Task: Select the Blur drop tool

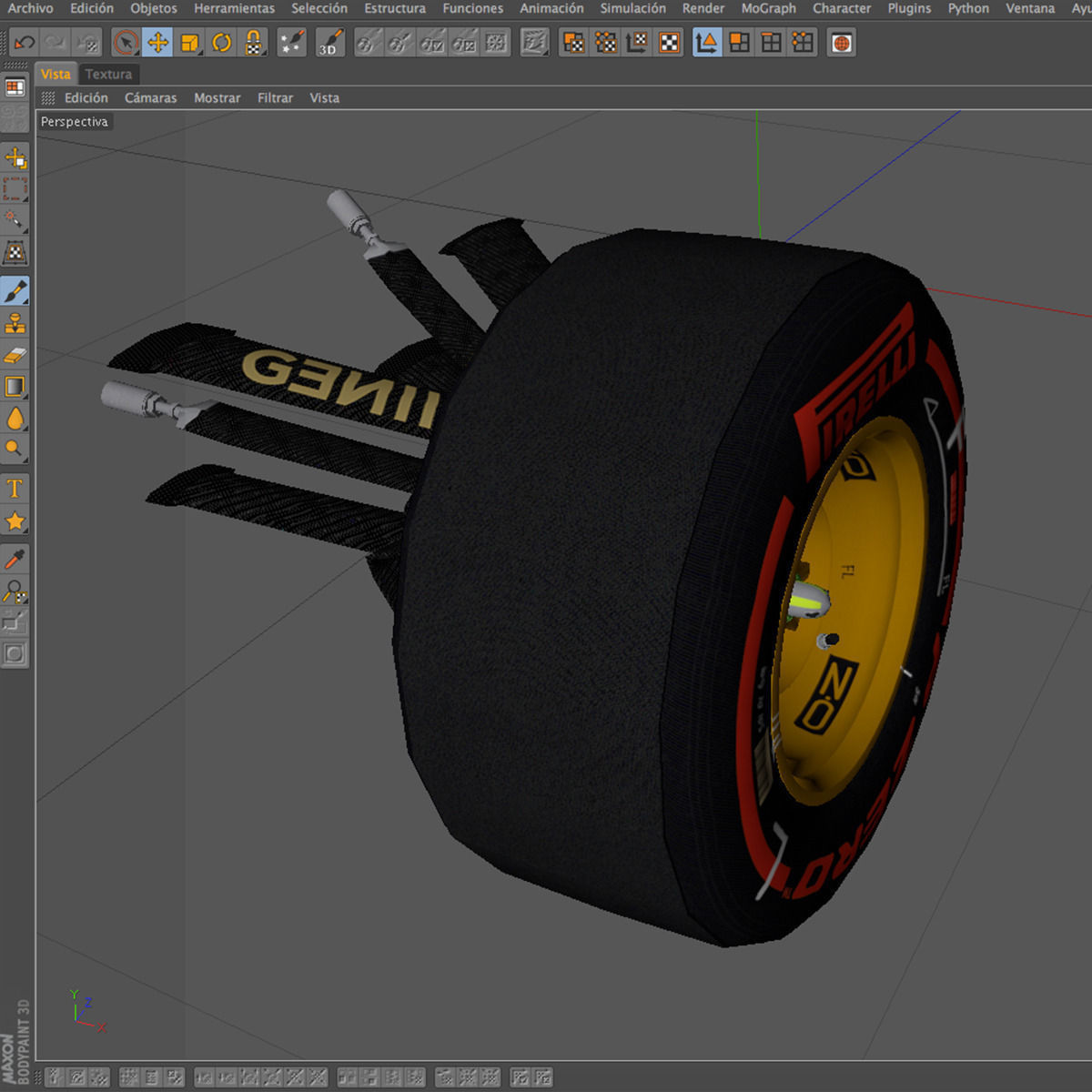Action: click(x=15, y=419)
